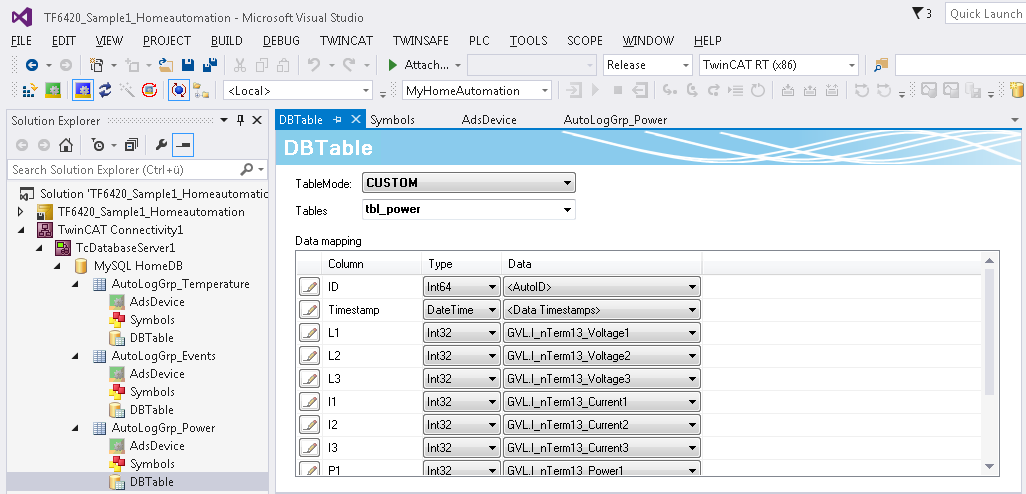1026x494 pixels.
Task: Toggle Preview Selected Items in Solution Explorer
Action: pyautogui.click(x=183, y=145)
